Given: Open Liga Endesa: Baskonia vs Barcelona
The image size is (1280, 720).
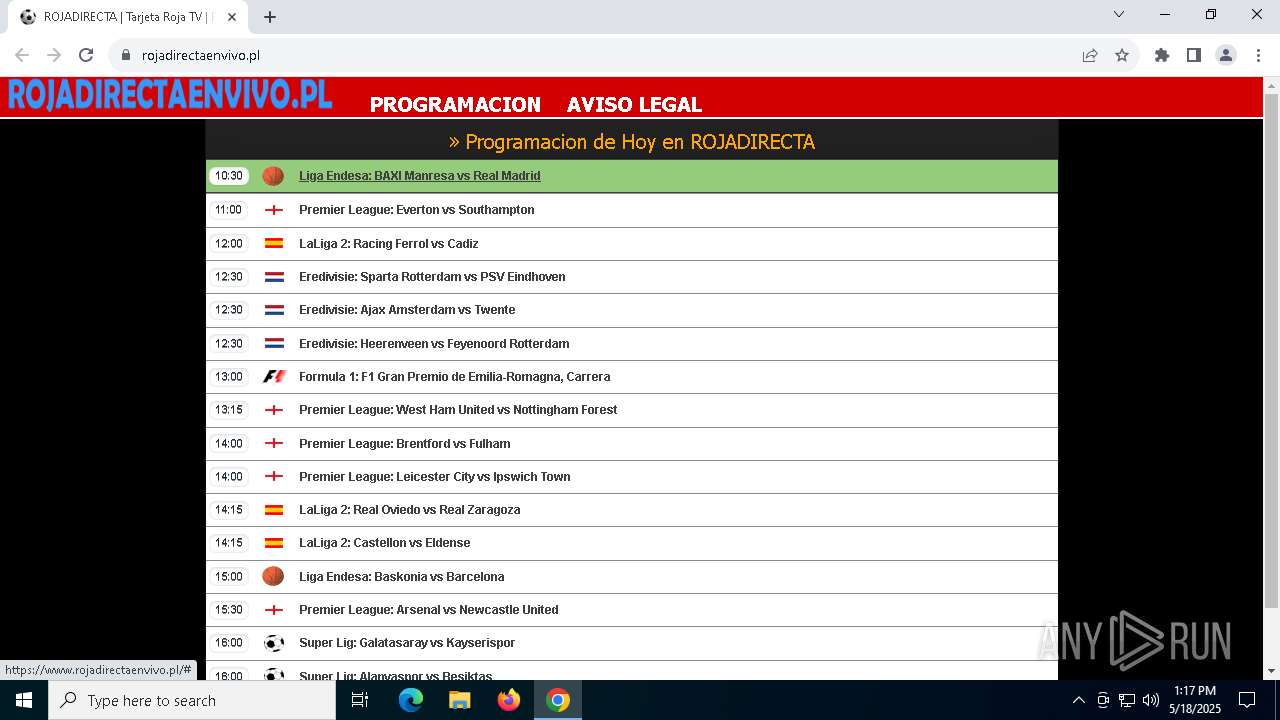Looking at the screenshot, I should pyautogui.click(x=401, y=576).
